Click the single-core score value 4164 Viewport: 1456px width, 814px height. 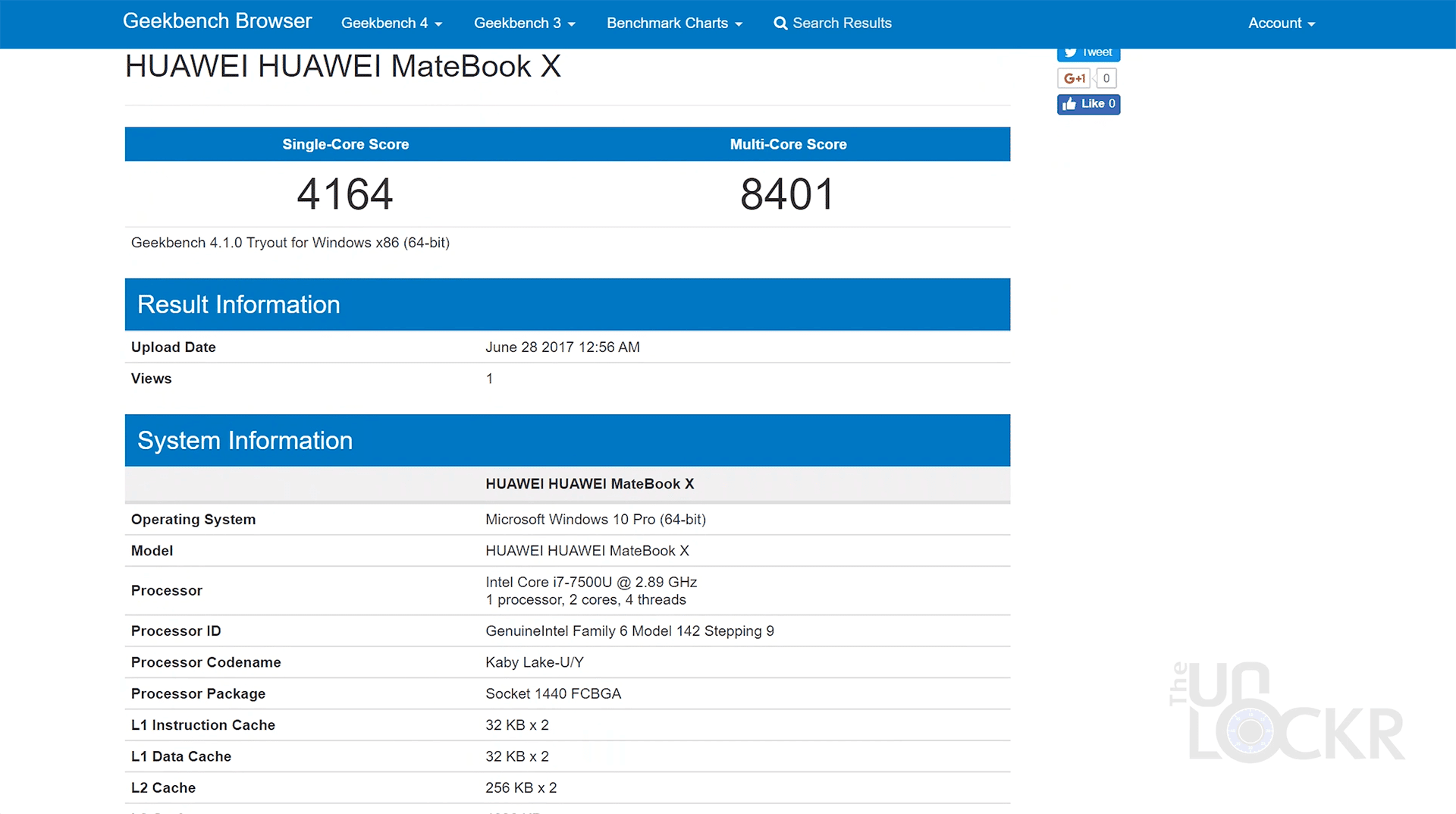click(x=345, y=194)
